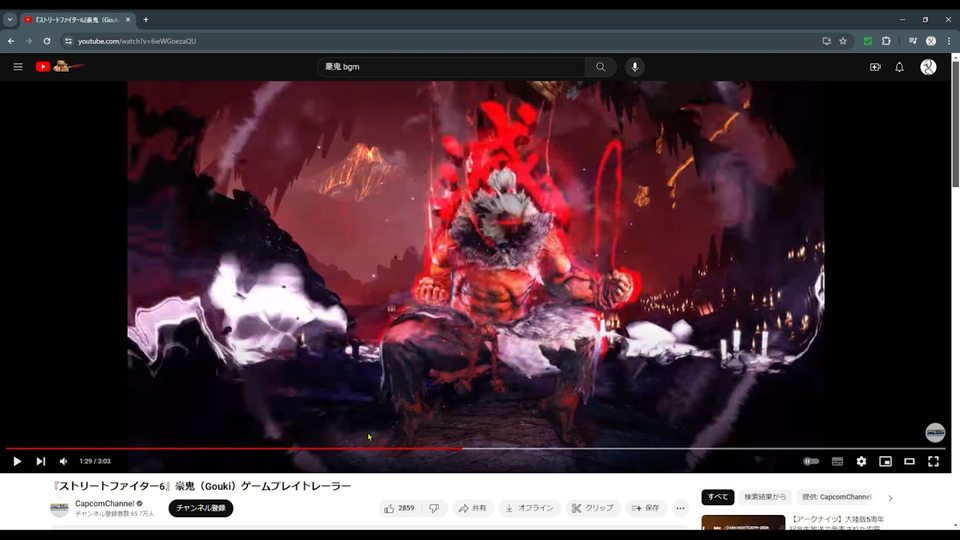
Task: Enter fullscreen mode
Action: tap(933, 461)
